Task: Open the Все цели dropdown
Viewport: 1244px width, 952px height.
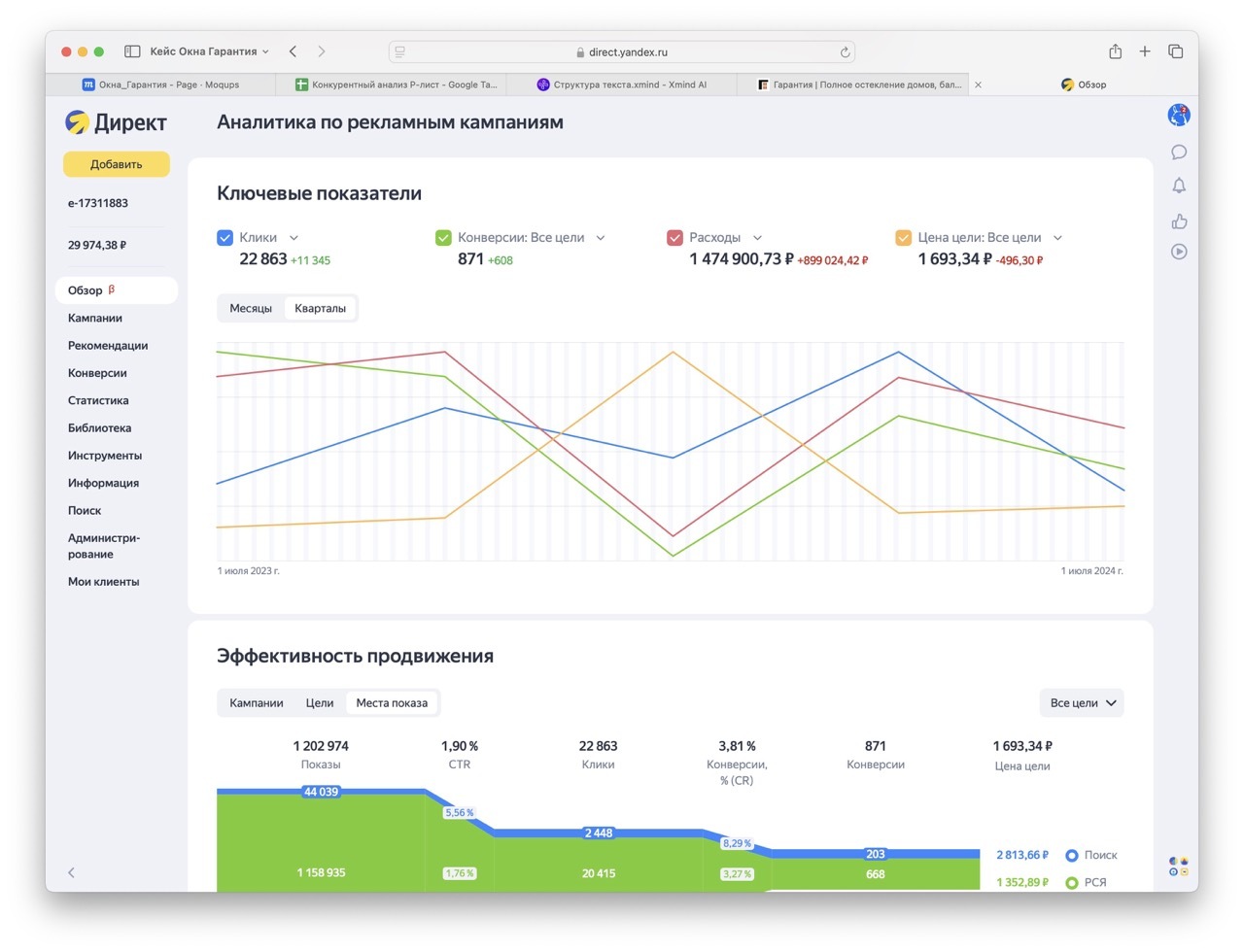Action: tap(1082, 703)
